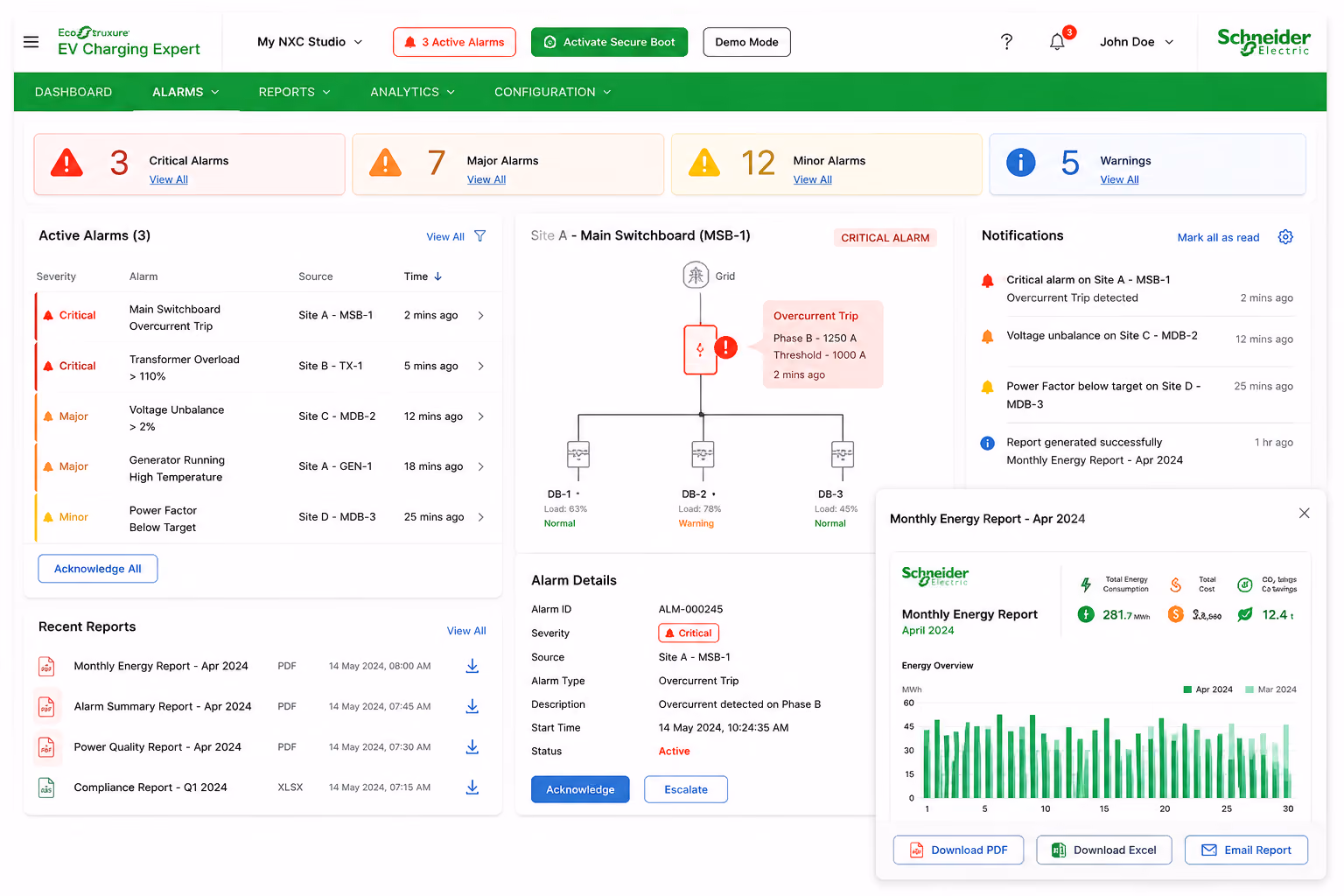Close the Monthly Energy Report popup
The image size is (1344, 896).
1304,514
